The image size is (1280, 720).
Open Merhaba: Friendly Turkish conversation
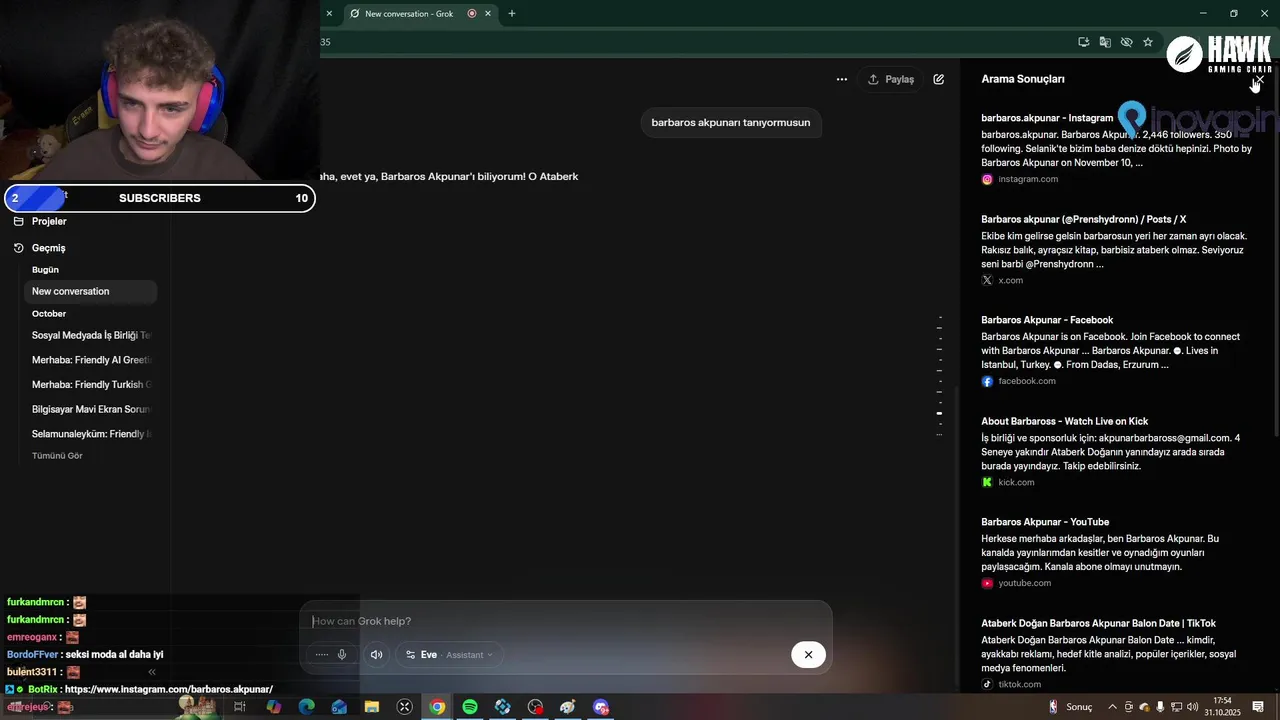pos(90,385)
